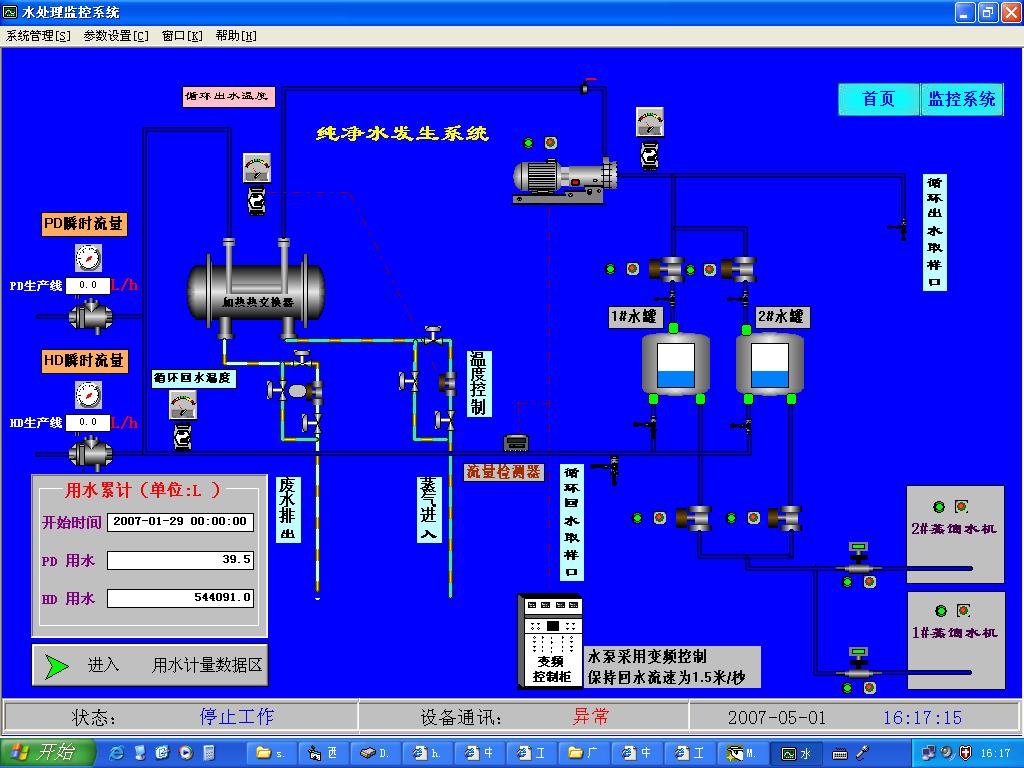Click the 流量检测器 label
The image size is (1024, 768).
point(504,472)
